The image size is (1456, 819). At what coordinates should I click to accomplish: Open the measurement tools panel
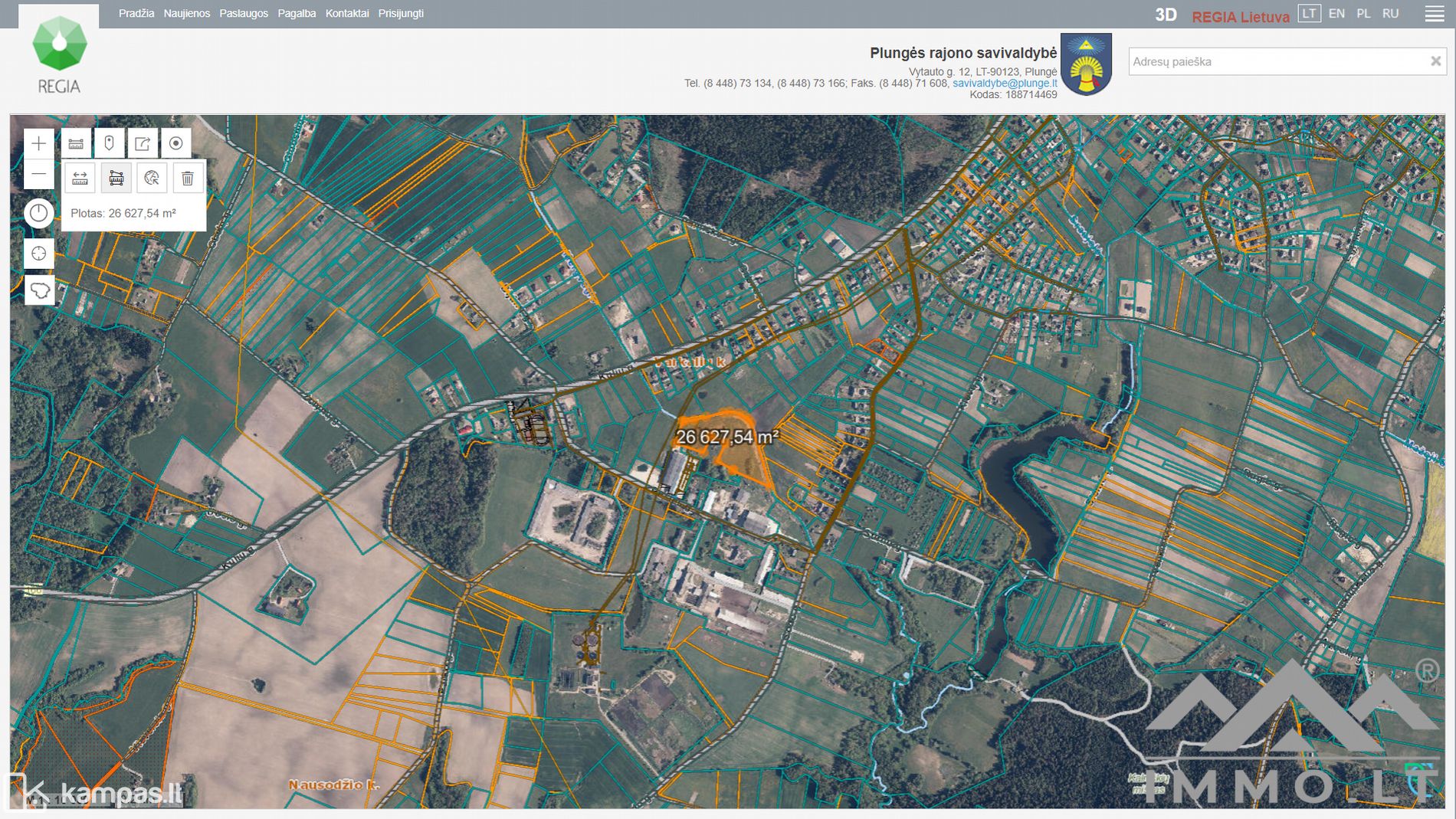(76, 143)
